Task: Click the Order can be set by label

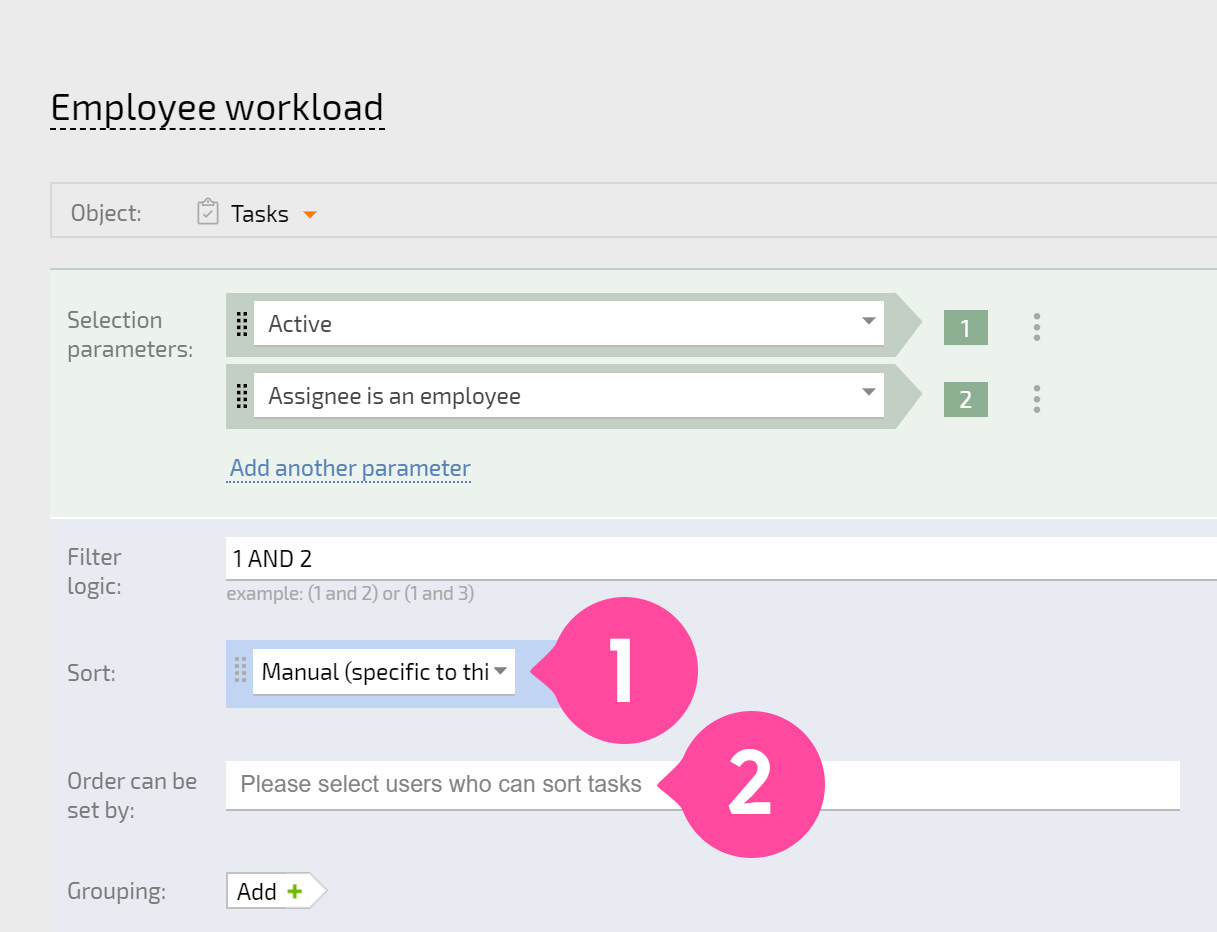Action: click(x=132, y=795)
